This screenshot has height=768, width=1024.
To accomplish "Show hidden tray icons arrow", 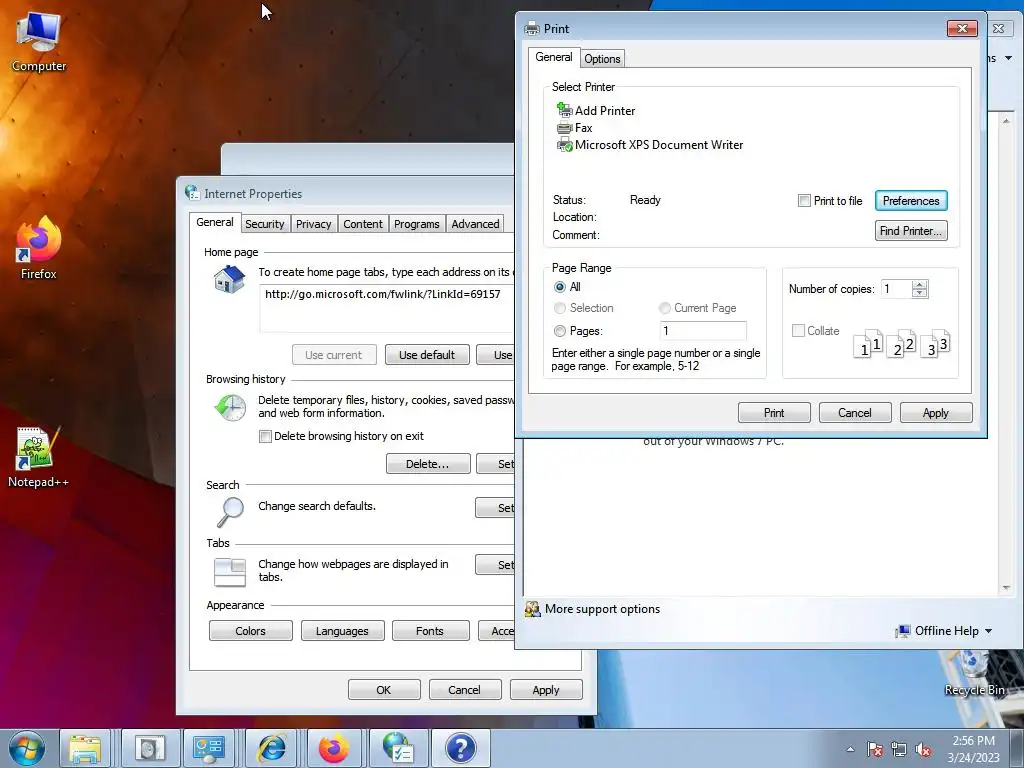I will 850,749.
